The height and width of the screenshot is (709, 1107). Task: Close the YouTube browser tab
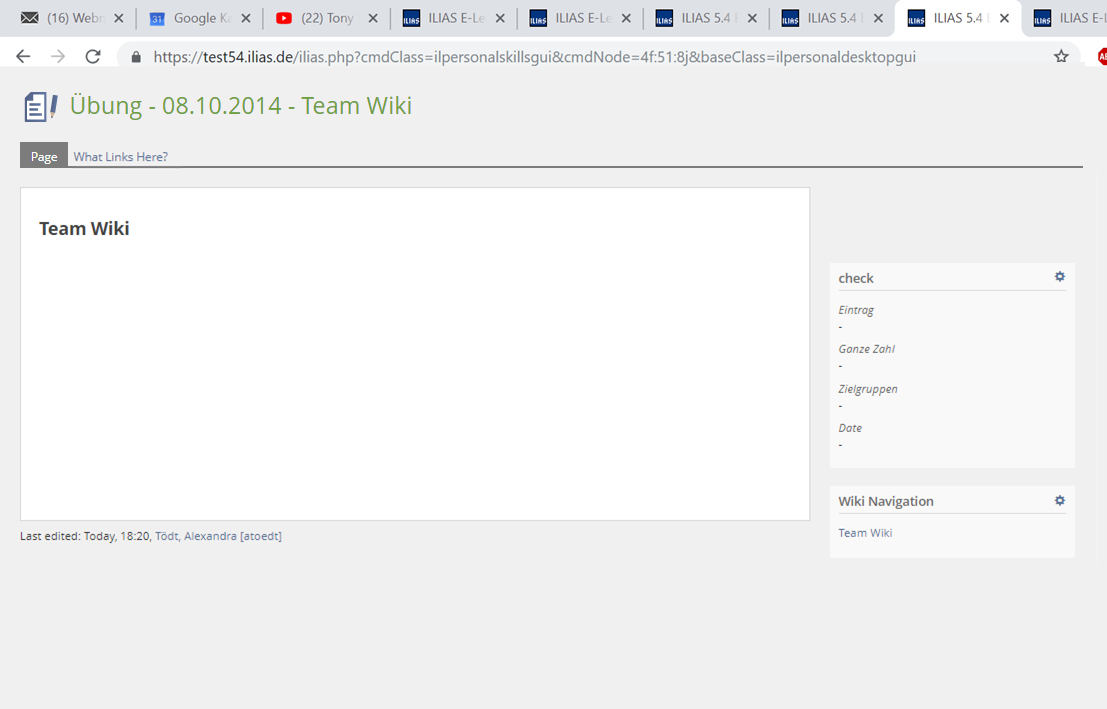(373, 18)
